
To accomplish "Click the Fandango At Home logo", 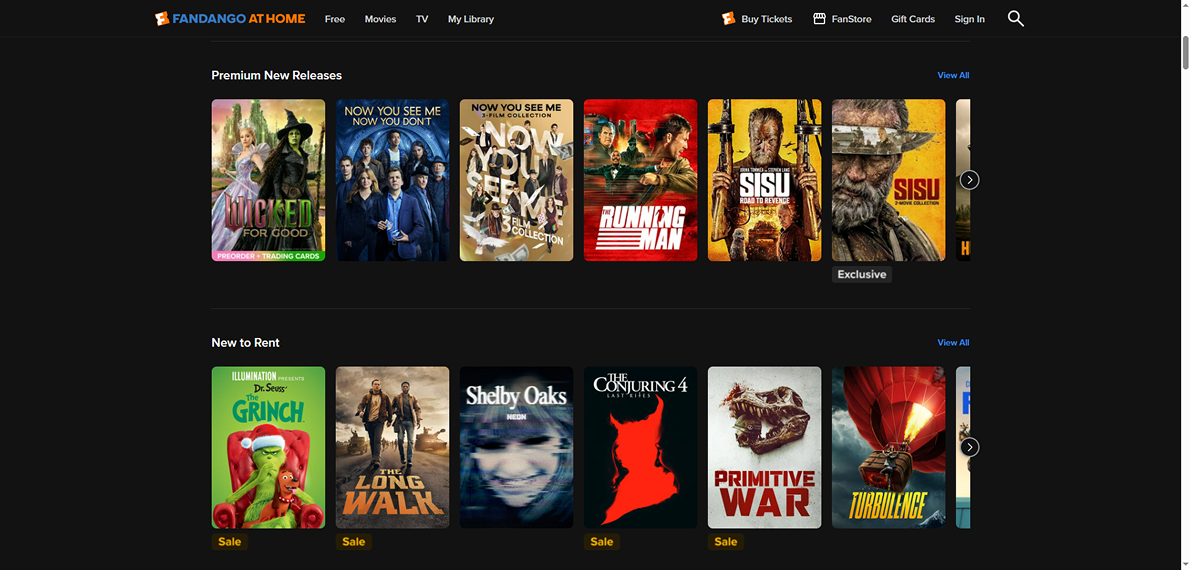I will click(230, 19).
